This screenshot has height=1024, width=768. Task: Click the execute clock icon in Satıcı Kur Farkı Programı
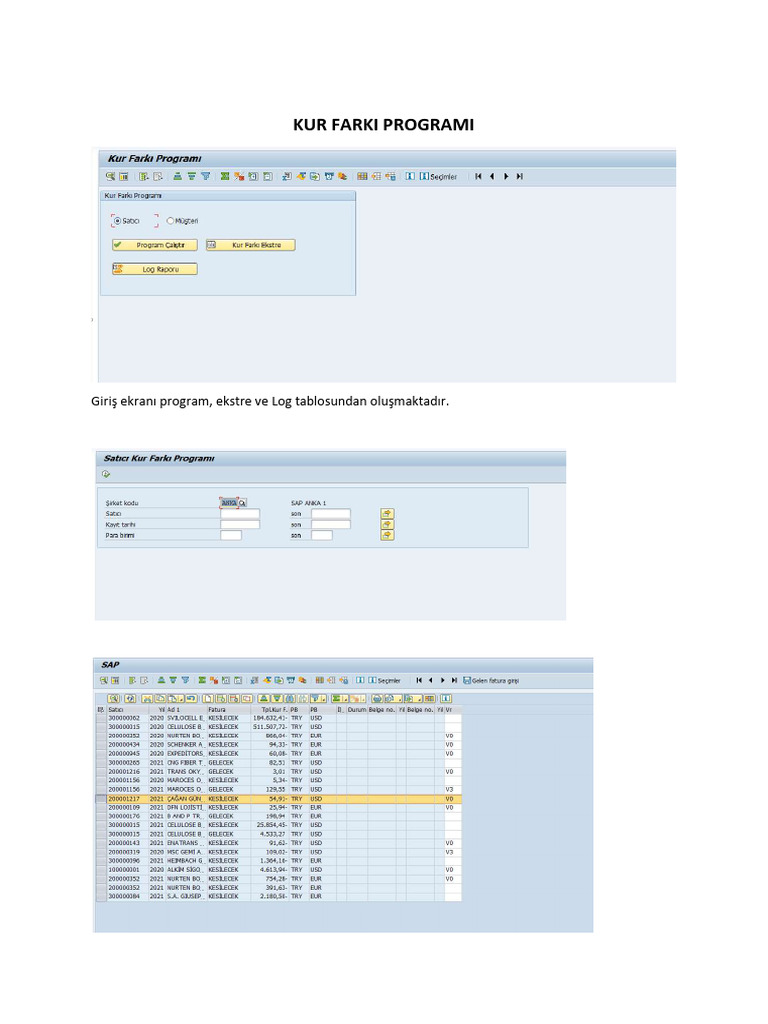coord(106,474)
